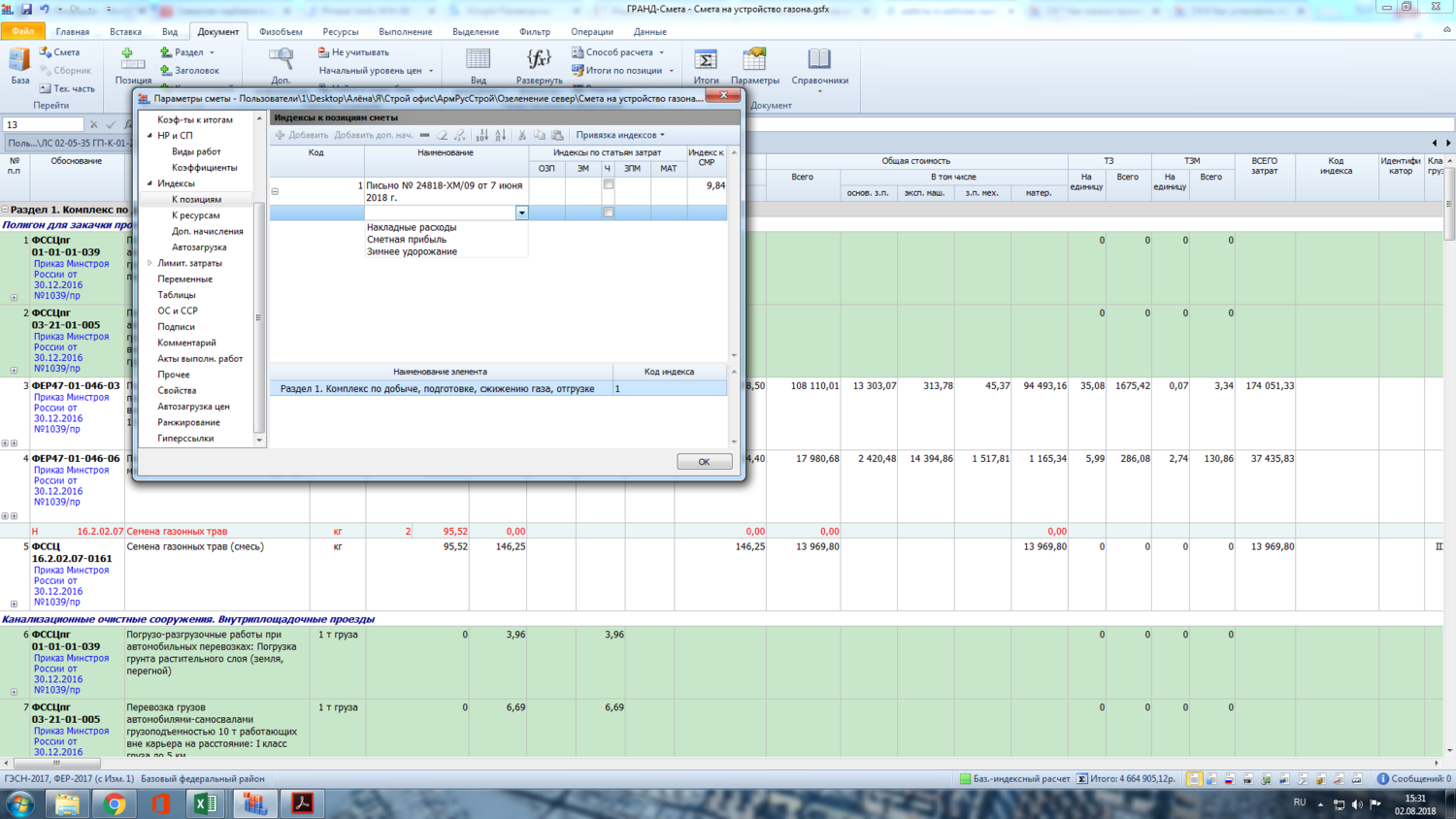Click the Параметры icon in the ribbon

(x=754, y=61)
